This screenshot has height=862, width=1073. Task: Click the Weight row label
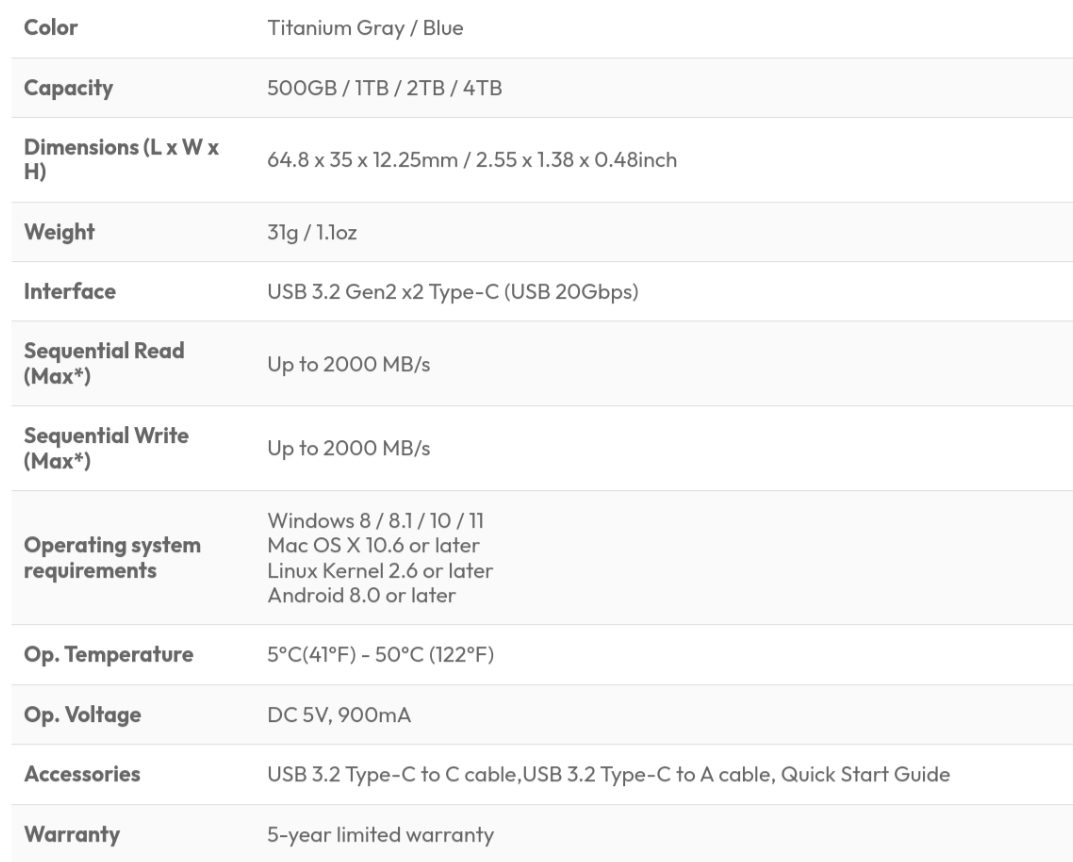tap(59, 232)
